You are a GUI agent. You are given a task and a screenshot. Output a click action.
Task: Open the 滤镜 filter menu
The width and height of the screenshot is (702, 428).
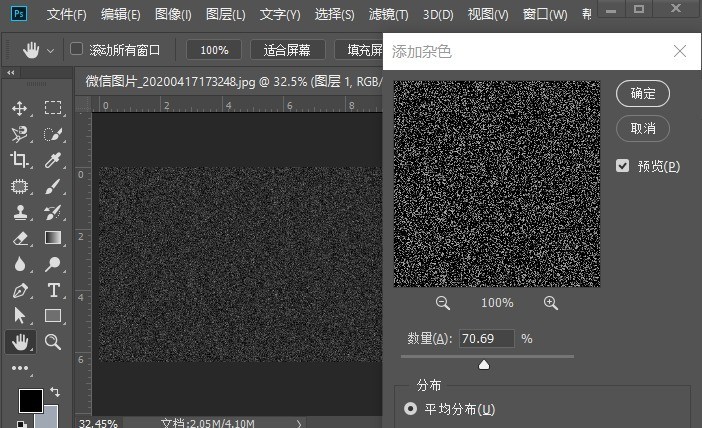(x=388, y=14)
